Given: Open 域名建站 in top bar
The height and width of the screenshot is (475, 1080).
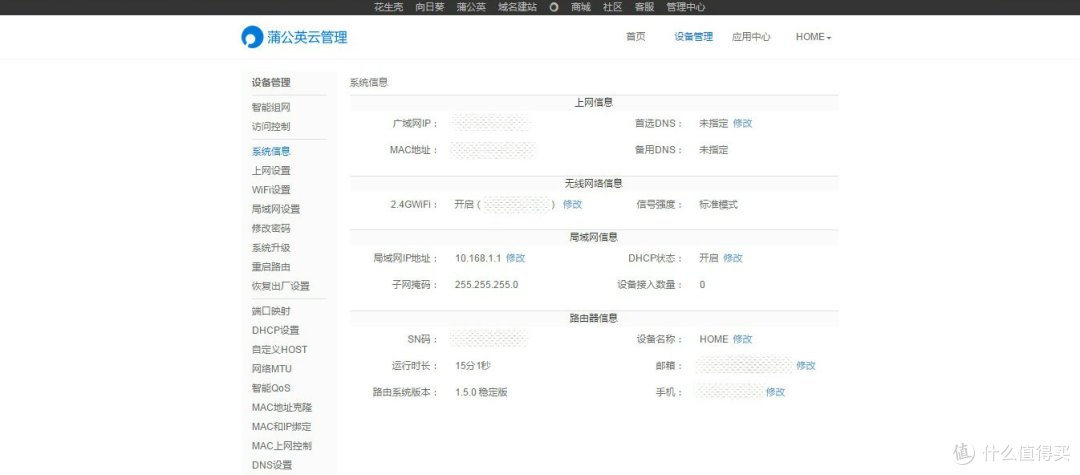Looking at the screenshot, I should point(517,7).
